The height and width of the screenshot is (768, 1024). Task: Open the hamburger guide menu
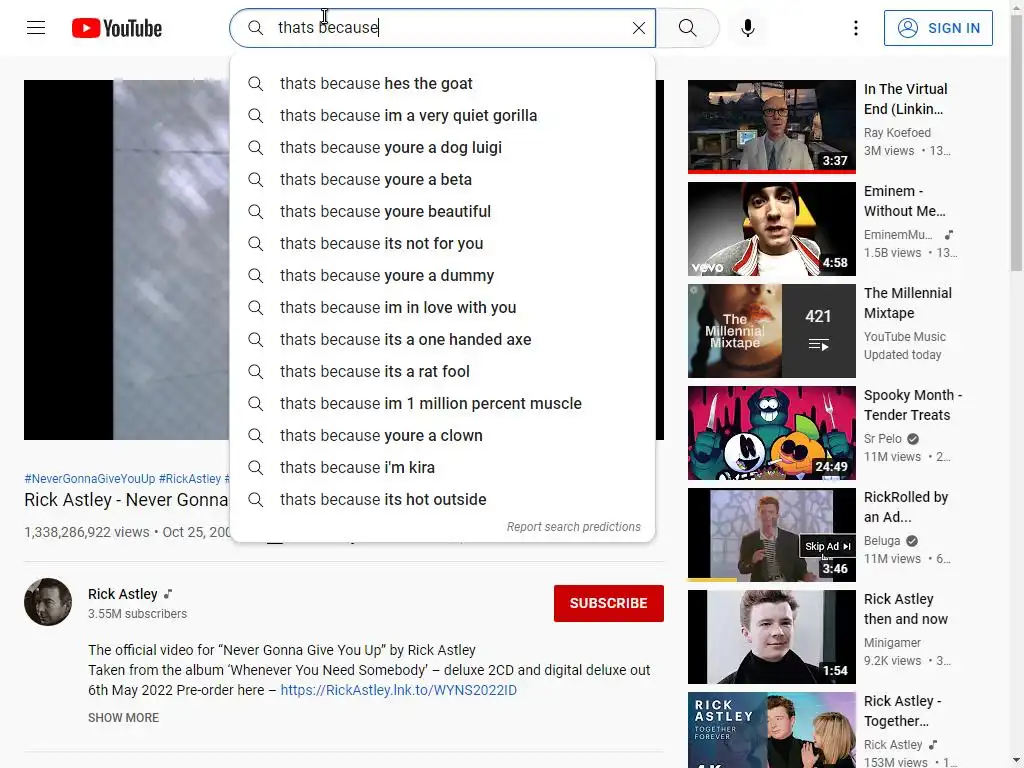(36, 28)
